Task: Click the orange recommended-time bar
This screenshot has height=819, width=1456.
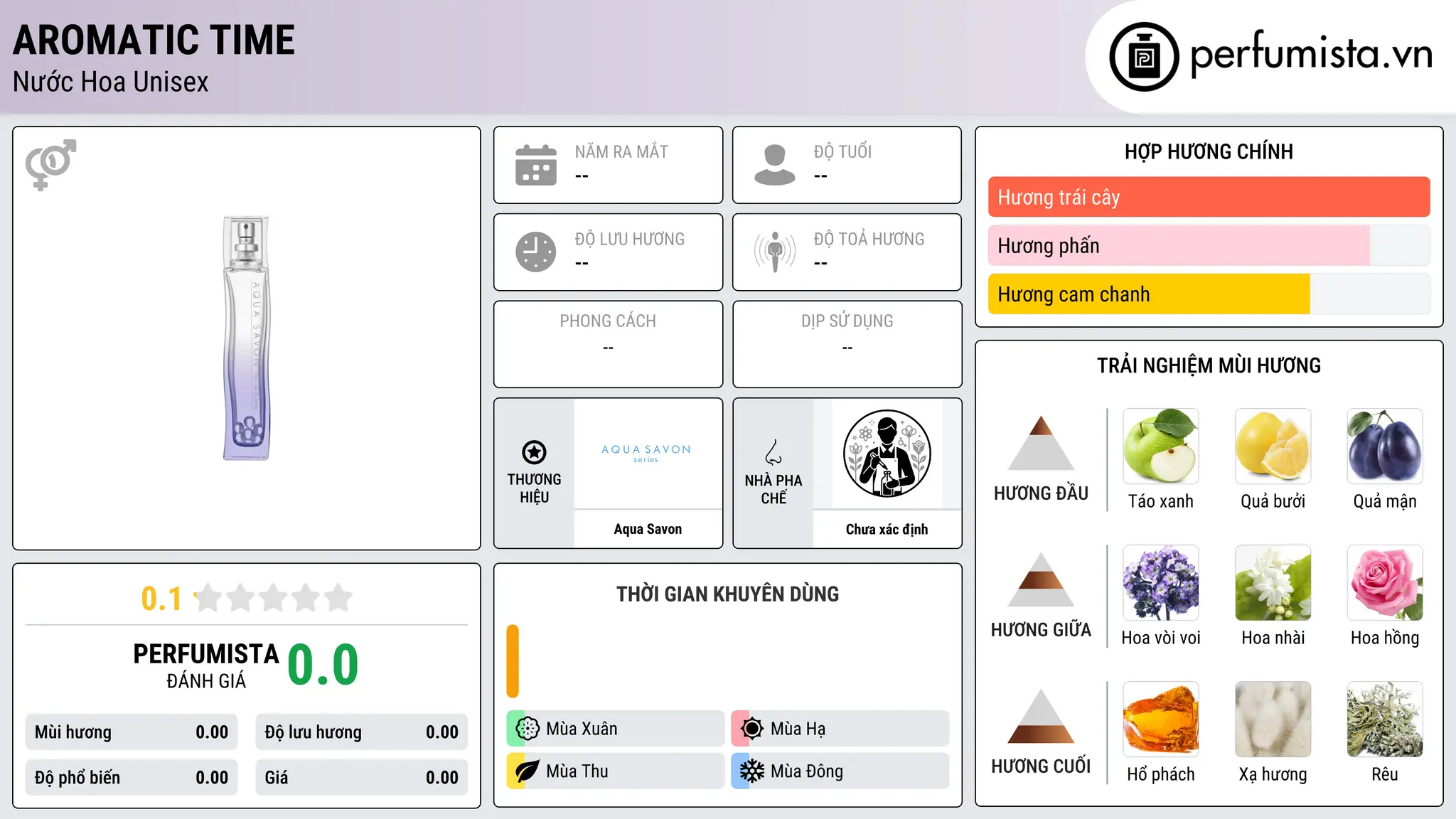Action: pos(513,661)
